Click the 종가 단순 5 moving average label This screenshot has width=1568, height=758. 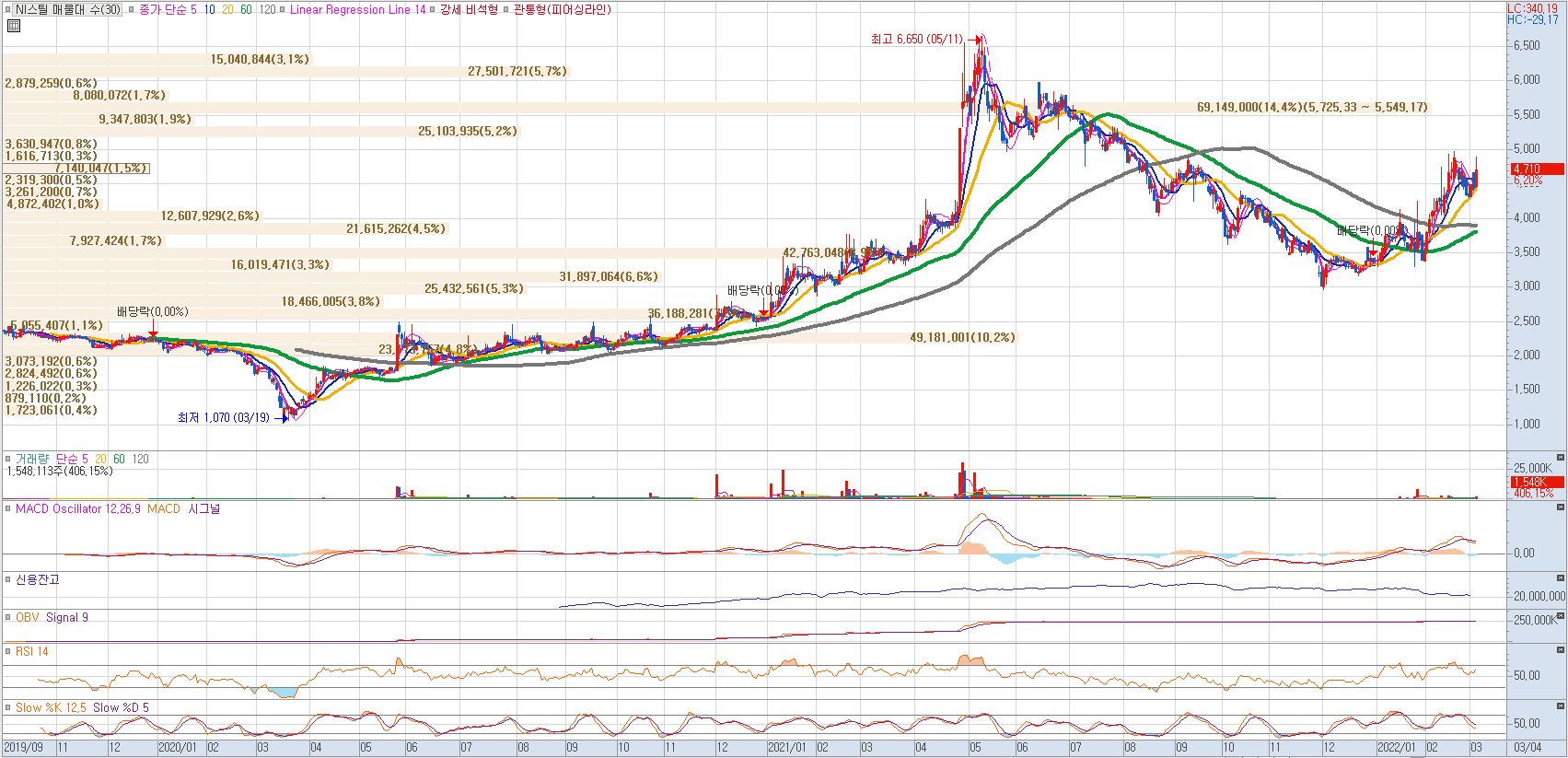pos(168,10)
